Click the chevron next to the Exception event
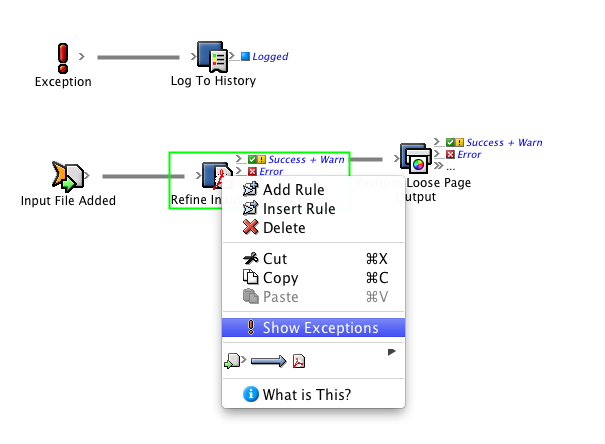The width and height of the screenshot is (605, 444). coord(81,57)
